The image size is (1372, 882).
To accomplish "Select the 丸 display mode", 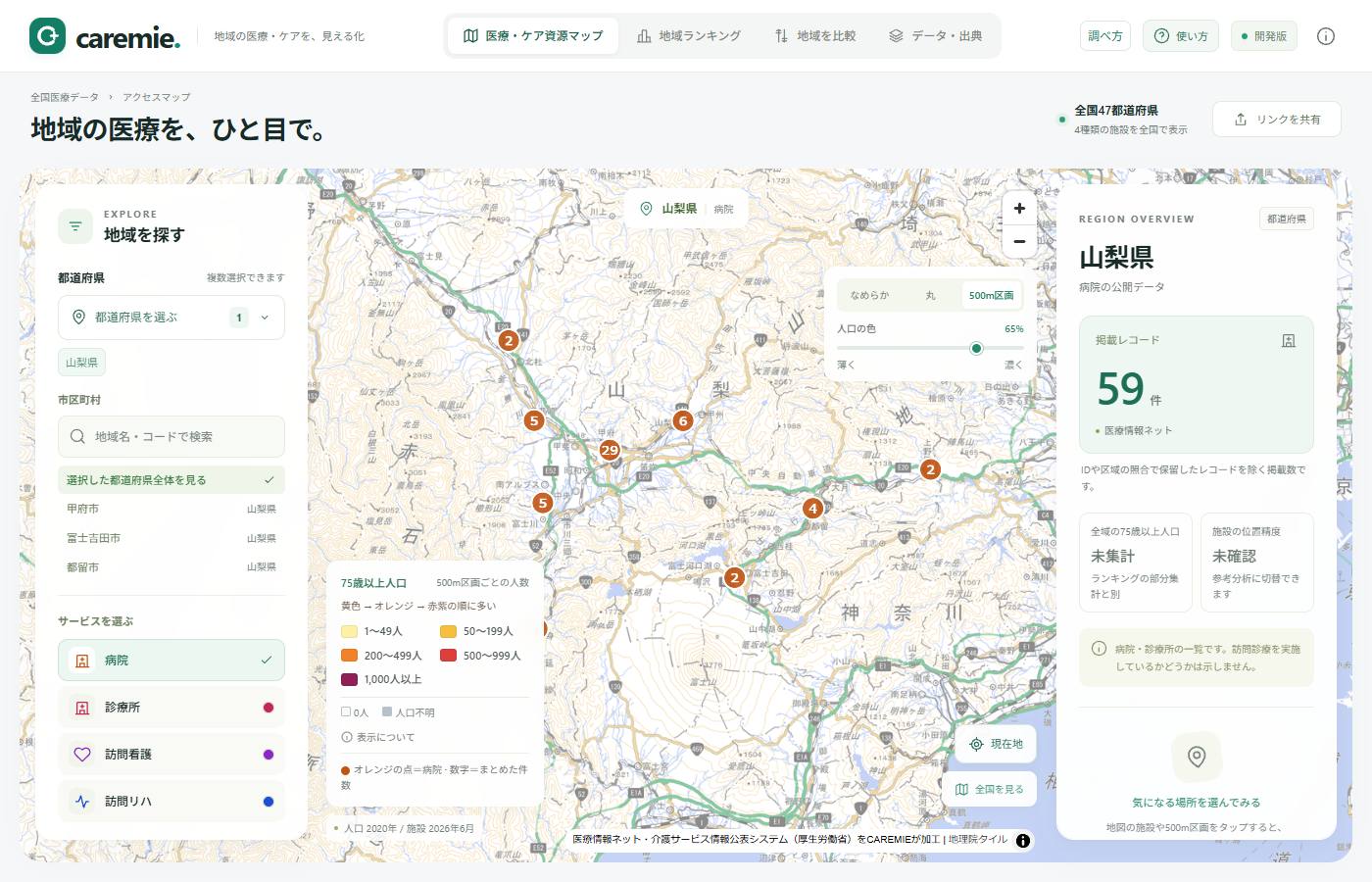I will point(930,295).
